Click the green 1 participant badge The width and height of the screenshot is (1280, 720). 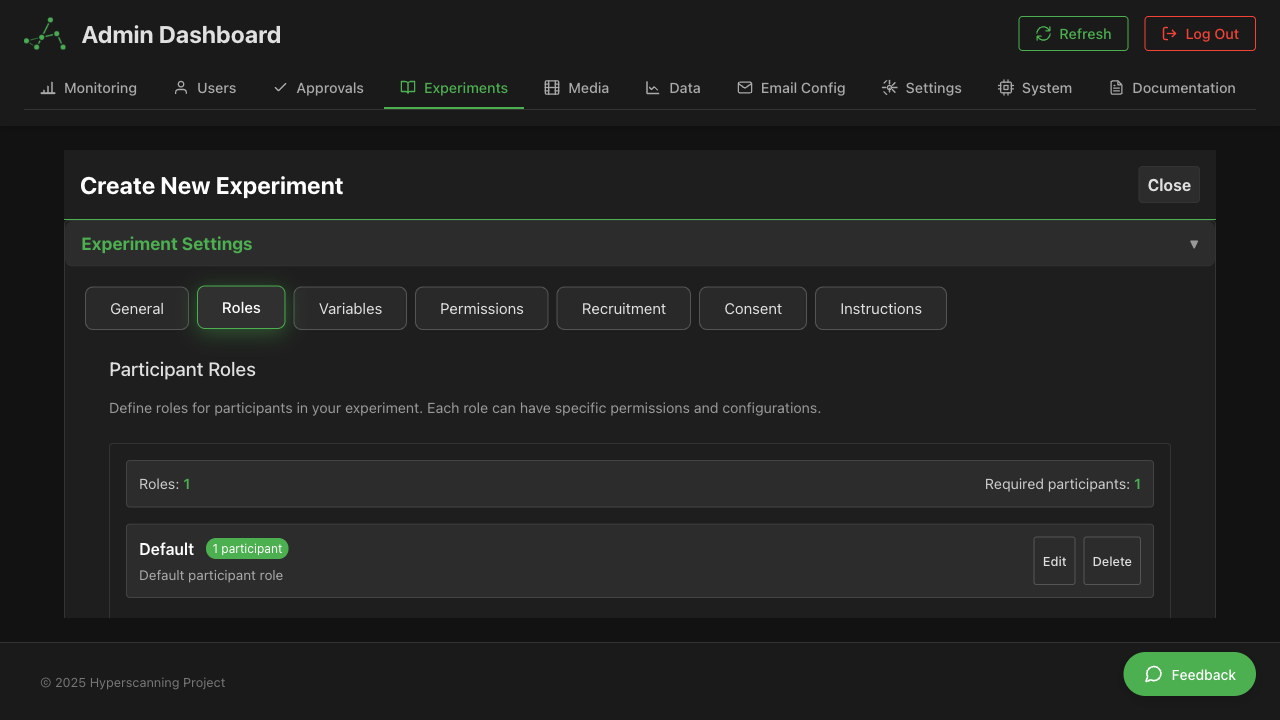point(247,548)
